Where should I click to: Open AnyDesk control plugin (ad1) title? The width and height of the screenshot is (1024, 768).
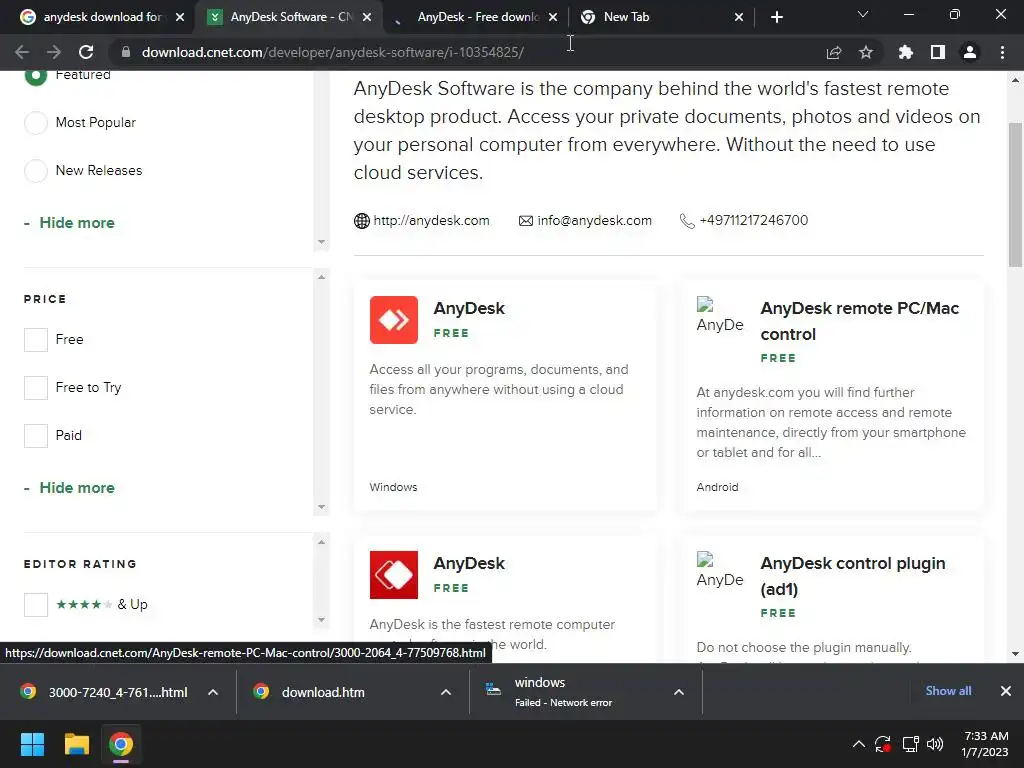(852, 576)
